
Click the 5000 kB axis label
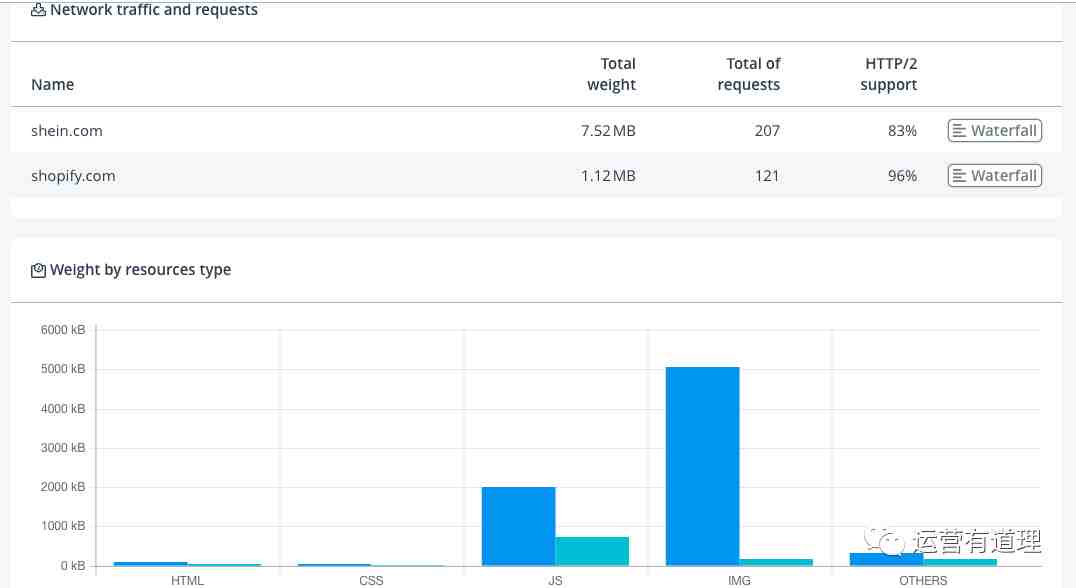pos(62,369)
